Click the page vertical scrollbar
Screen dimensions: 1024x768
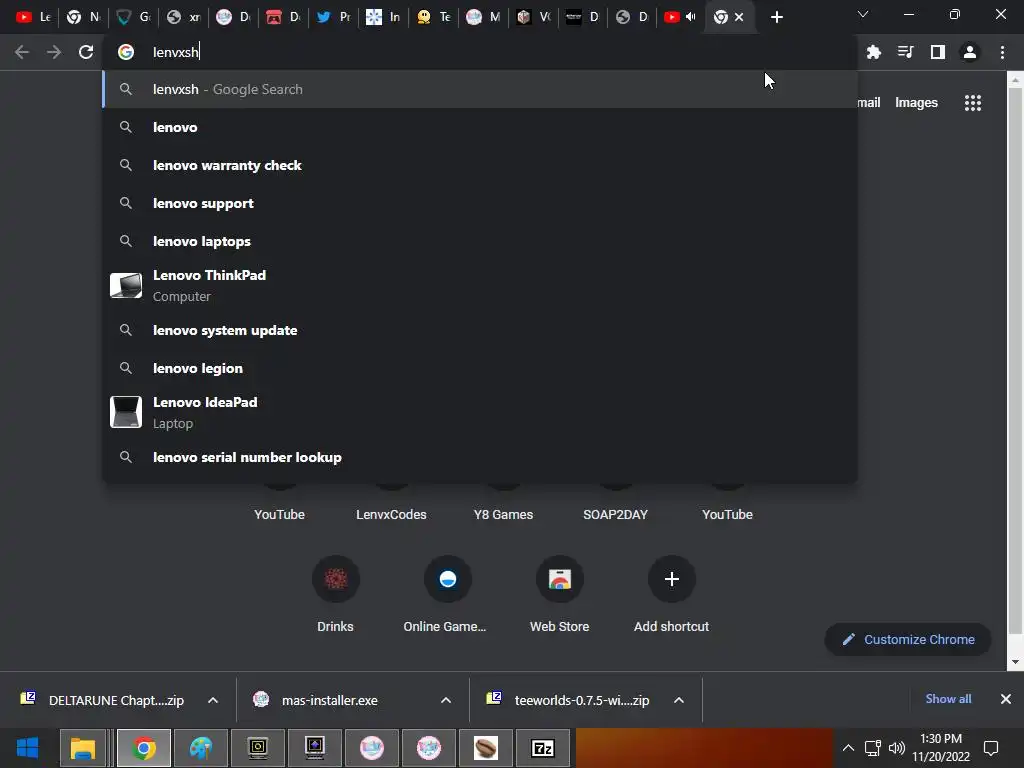(x=1015, y=359)
